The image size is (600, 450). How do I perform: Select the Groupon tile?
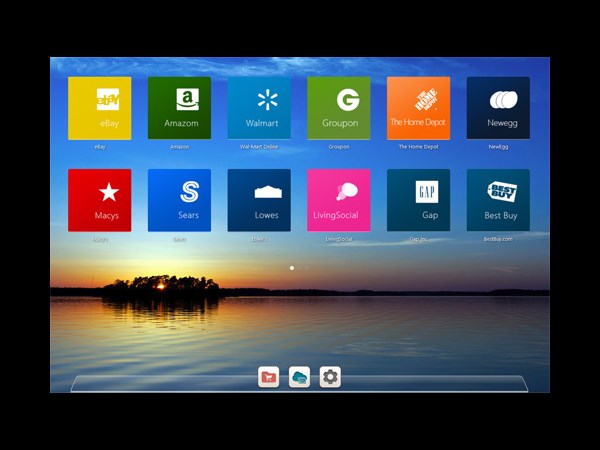tap(339, 108)
